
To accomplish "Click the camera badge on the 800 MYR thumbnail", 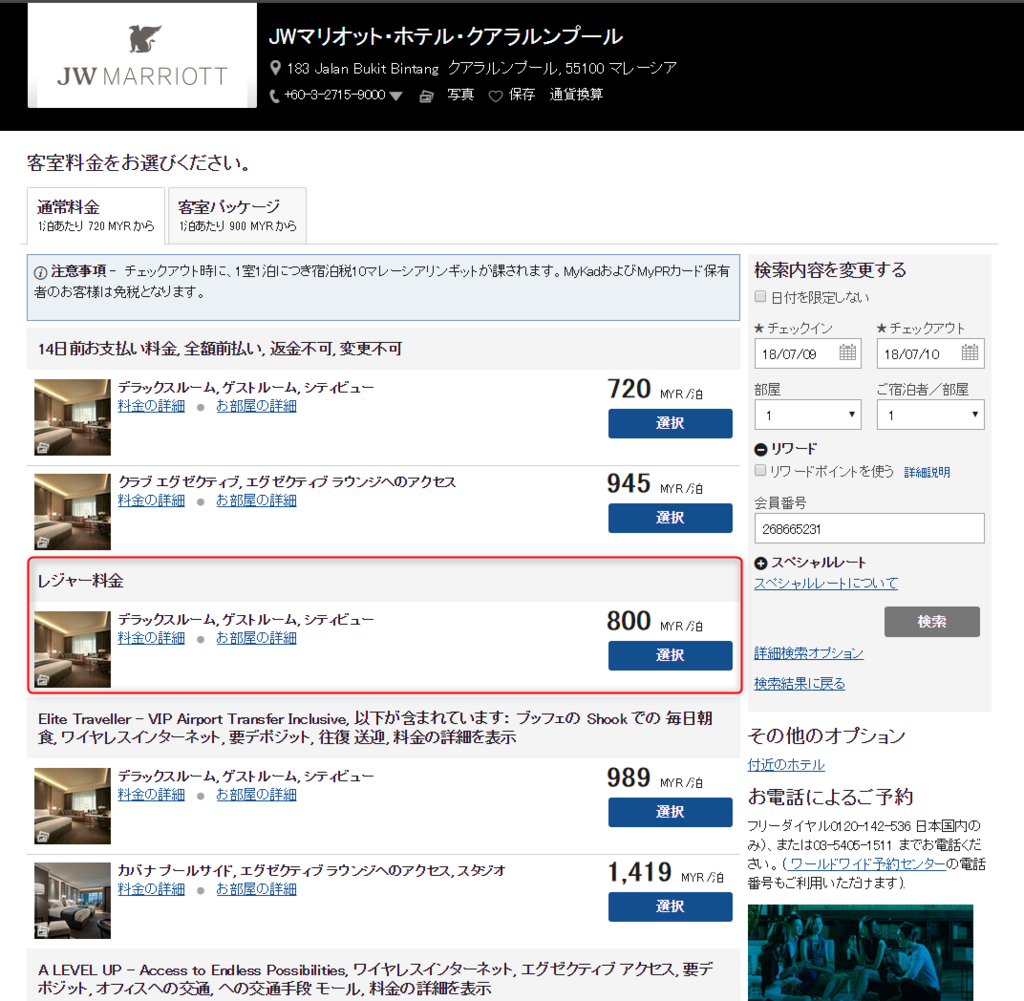I will (43, 680).
